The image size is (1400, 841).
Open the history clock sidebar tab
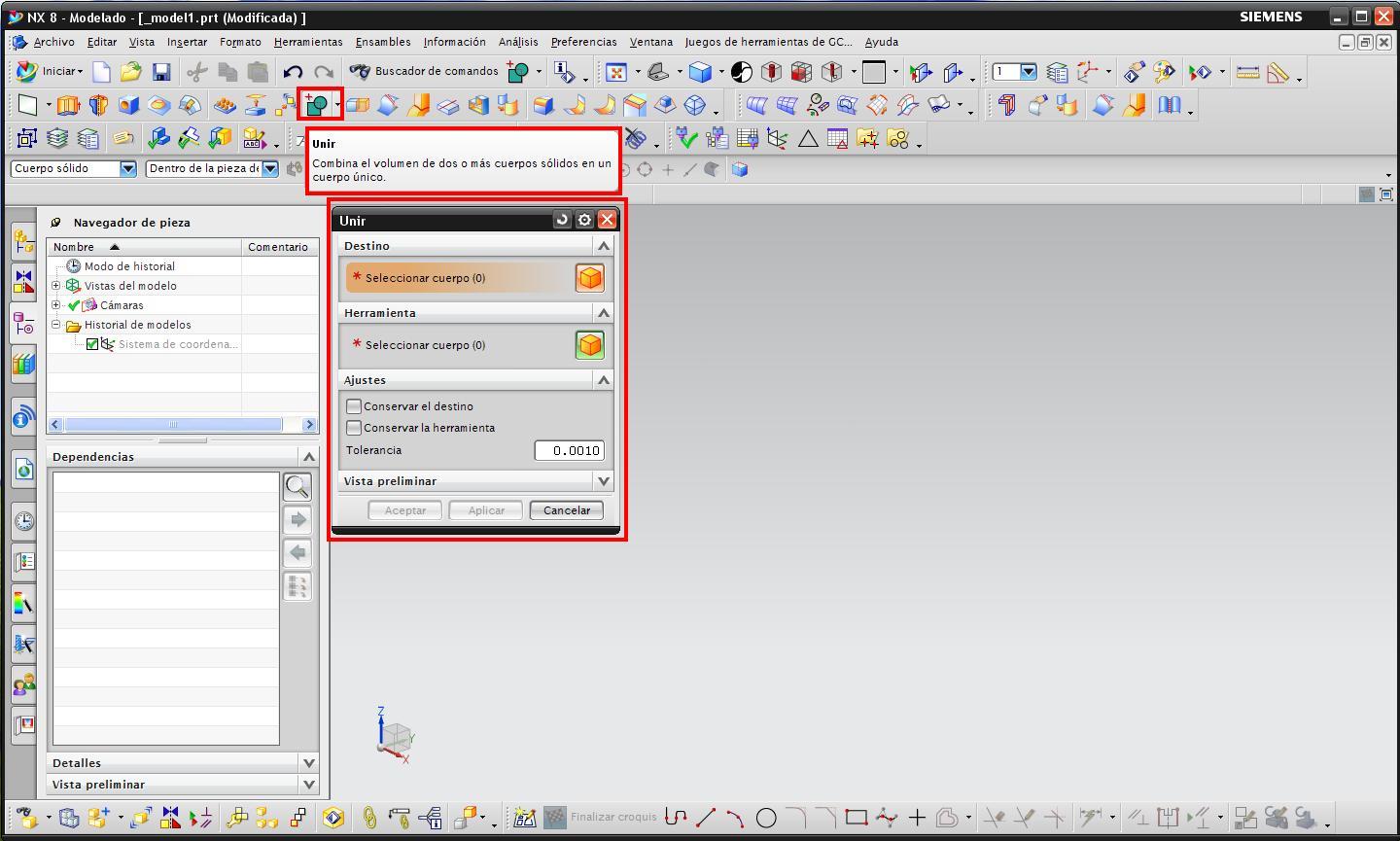click(23, 521)
